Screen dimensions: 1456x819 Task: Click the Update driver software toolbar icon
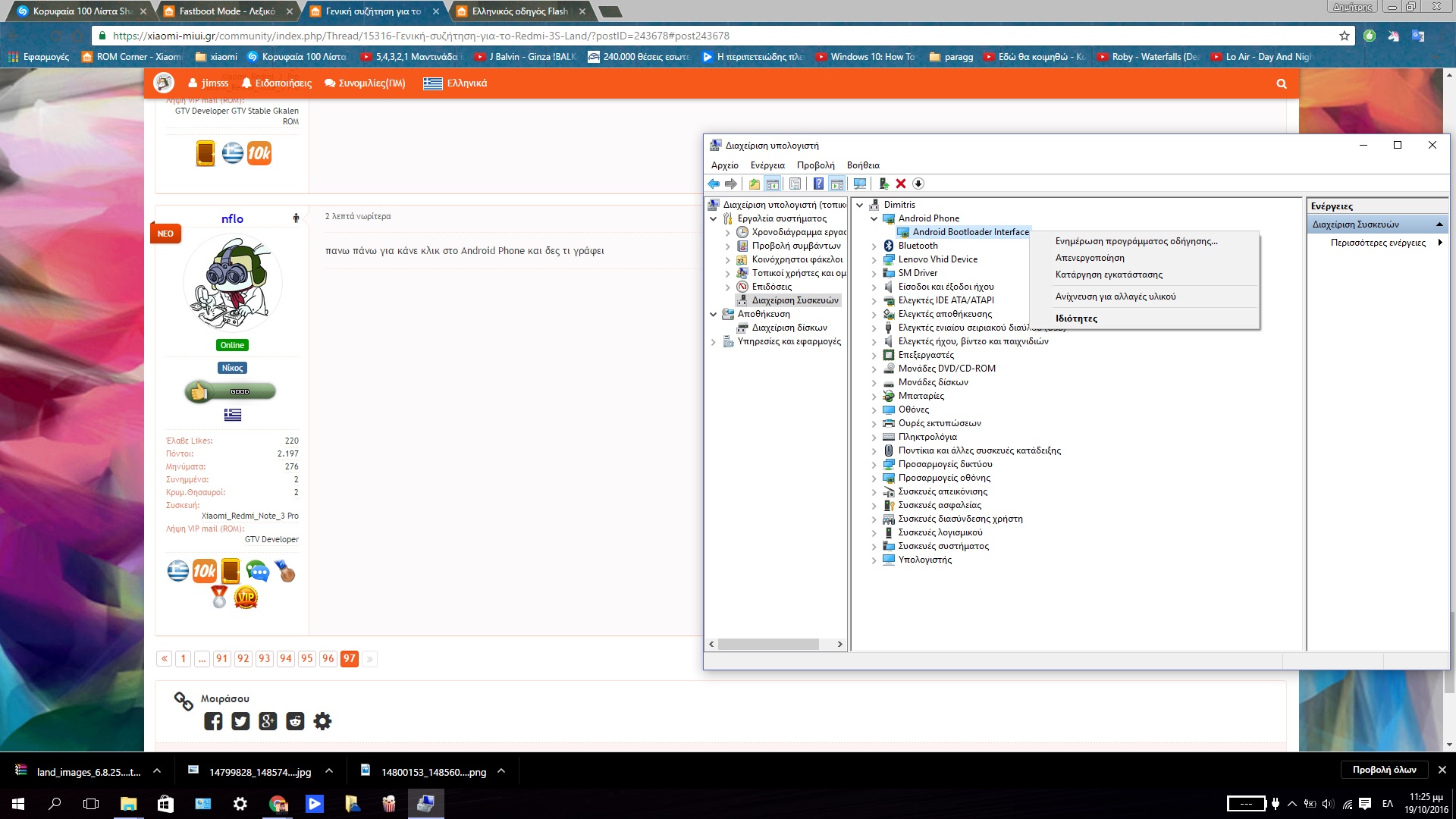coord(883,184)
